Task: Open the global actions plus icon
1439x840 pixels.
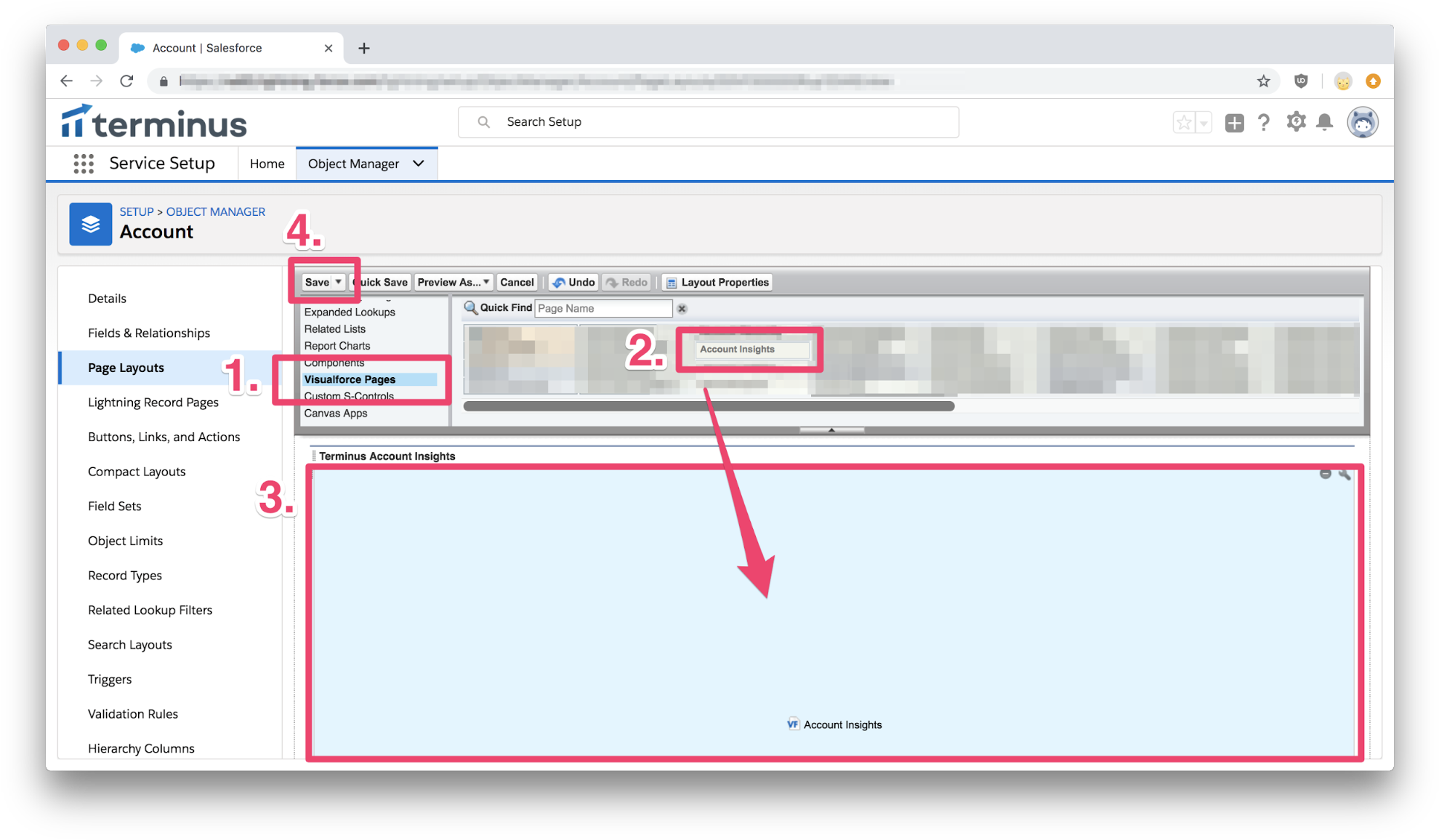Action: click(1234, 123)
